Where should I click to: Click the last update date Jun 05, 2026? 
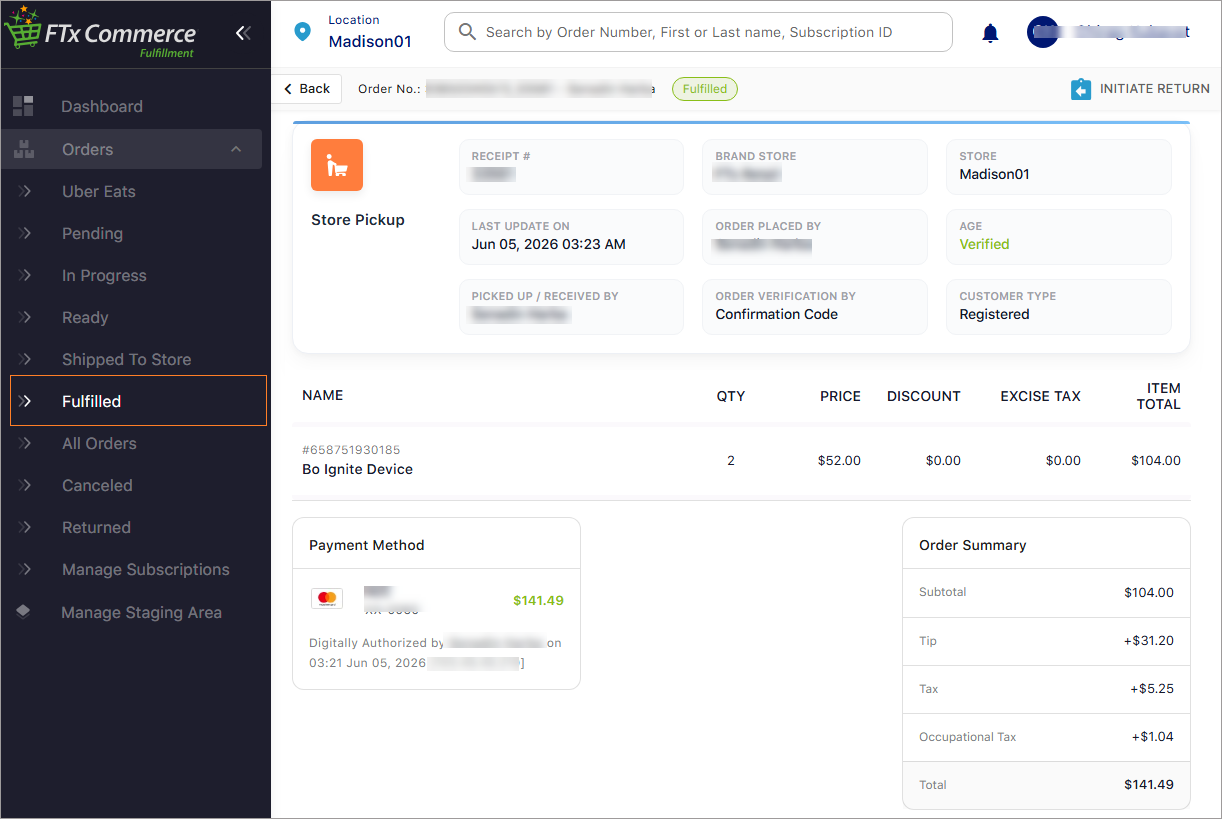click(x=549, y=244)
